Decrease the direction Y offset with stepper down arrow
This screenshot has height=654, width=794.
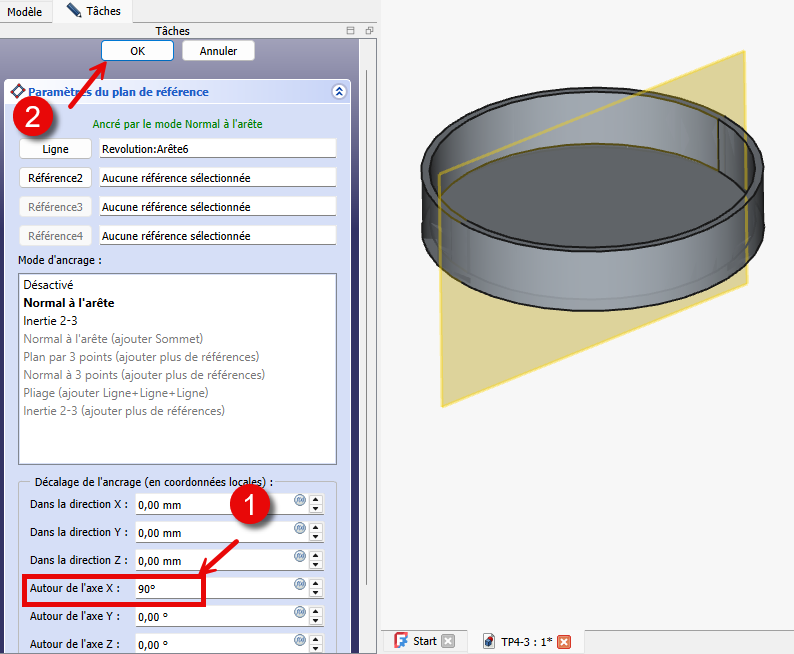[316, 537]
